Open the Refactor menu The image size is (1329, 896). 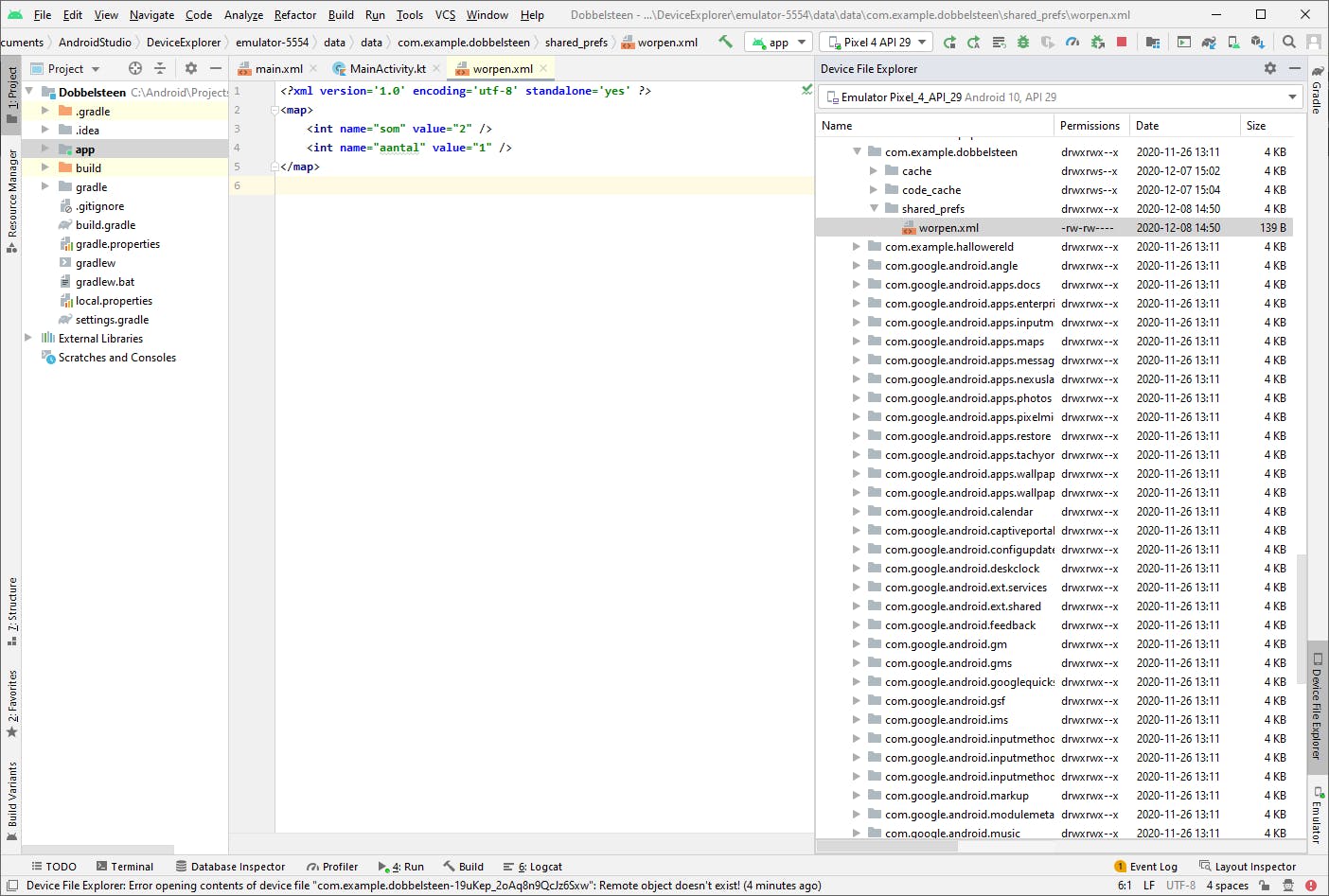pyautogui.click(x=294, y=15)
